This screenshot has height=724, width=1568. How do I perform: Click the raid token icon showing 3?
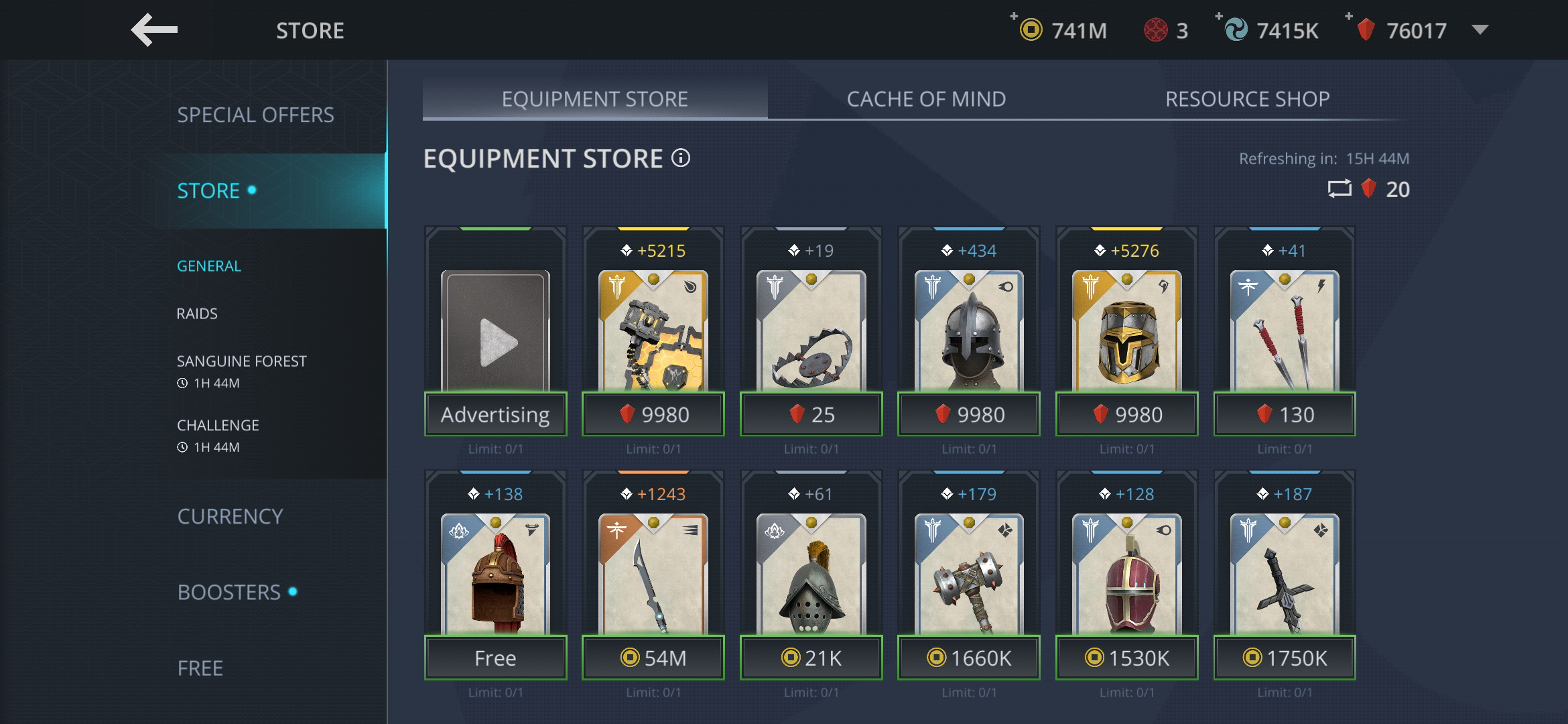1156,30
